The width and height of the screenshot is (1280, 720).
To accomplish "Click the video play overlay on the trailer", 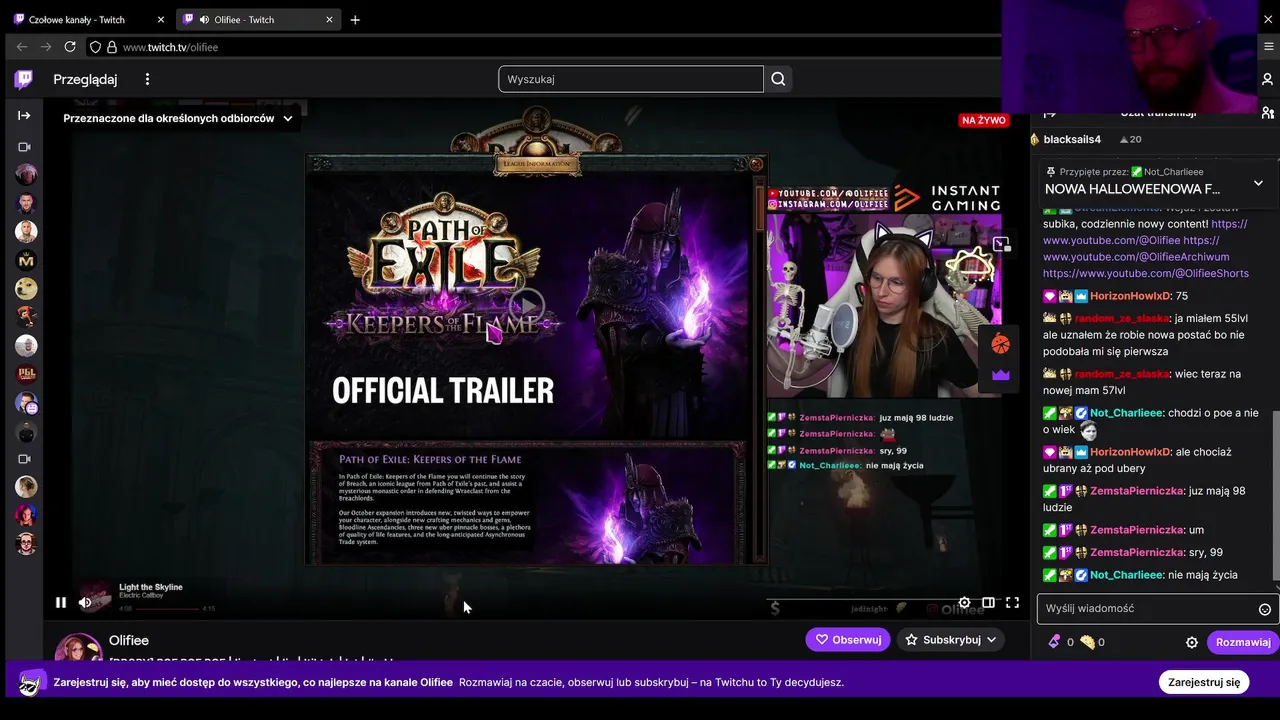I will pos(527,306).
